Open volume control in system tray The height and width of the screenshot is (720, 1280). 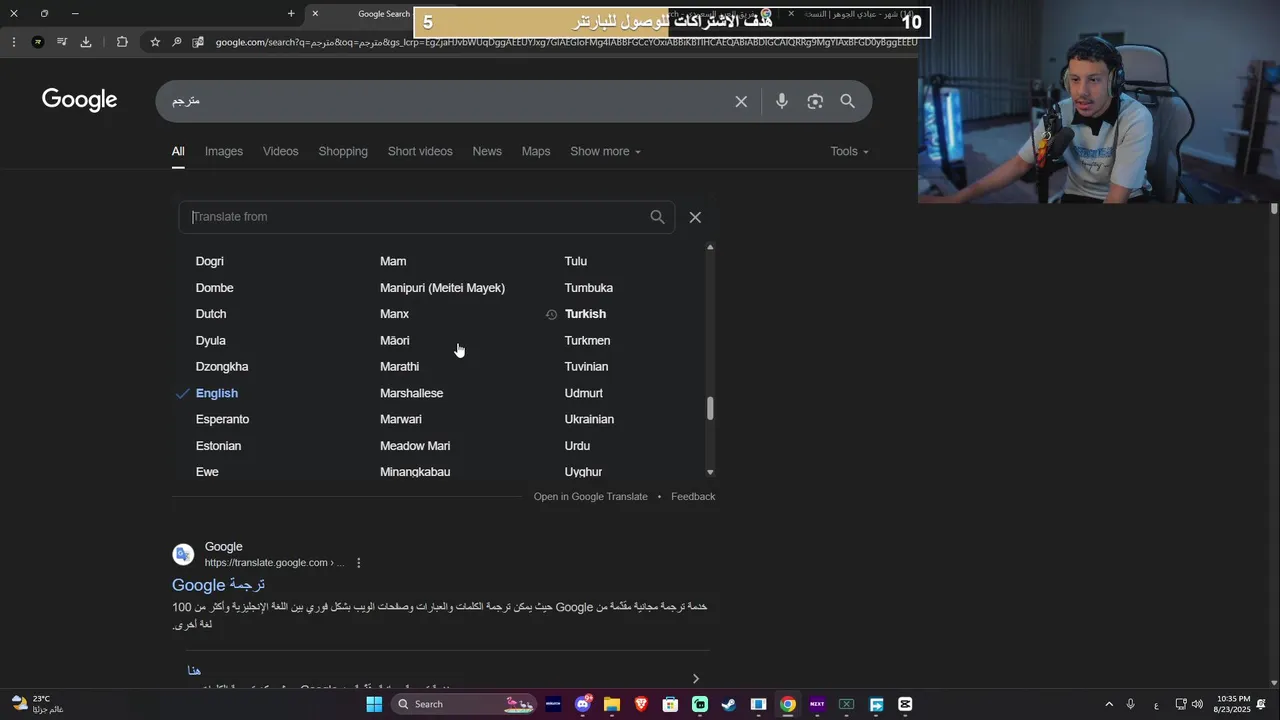pos(1197,704)
